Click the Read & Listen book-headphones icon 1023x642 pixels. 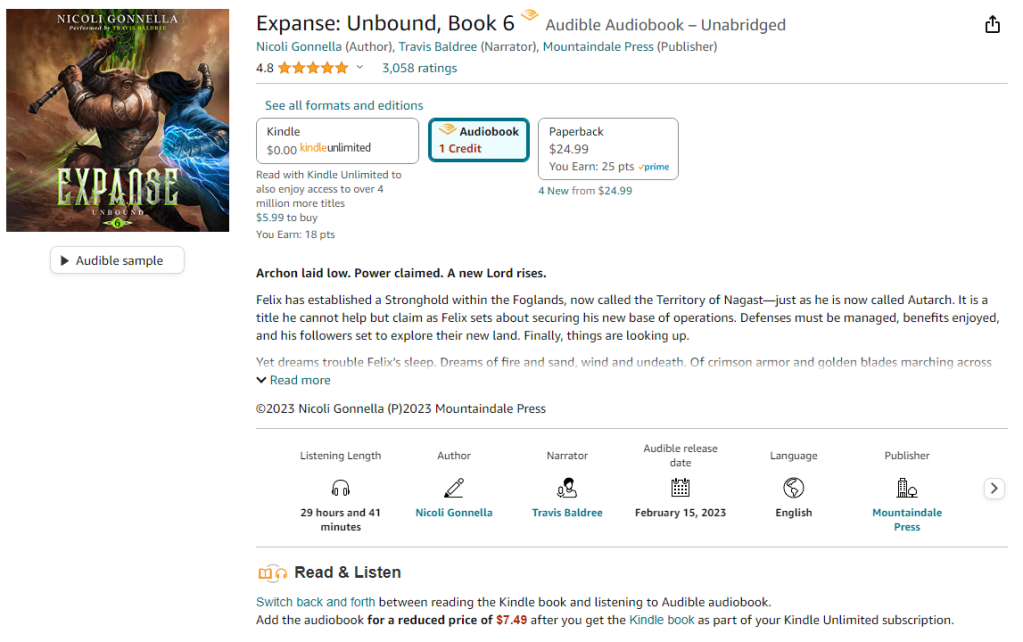tap(272, 573)
